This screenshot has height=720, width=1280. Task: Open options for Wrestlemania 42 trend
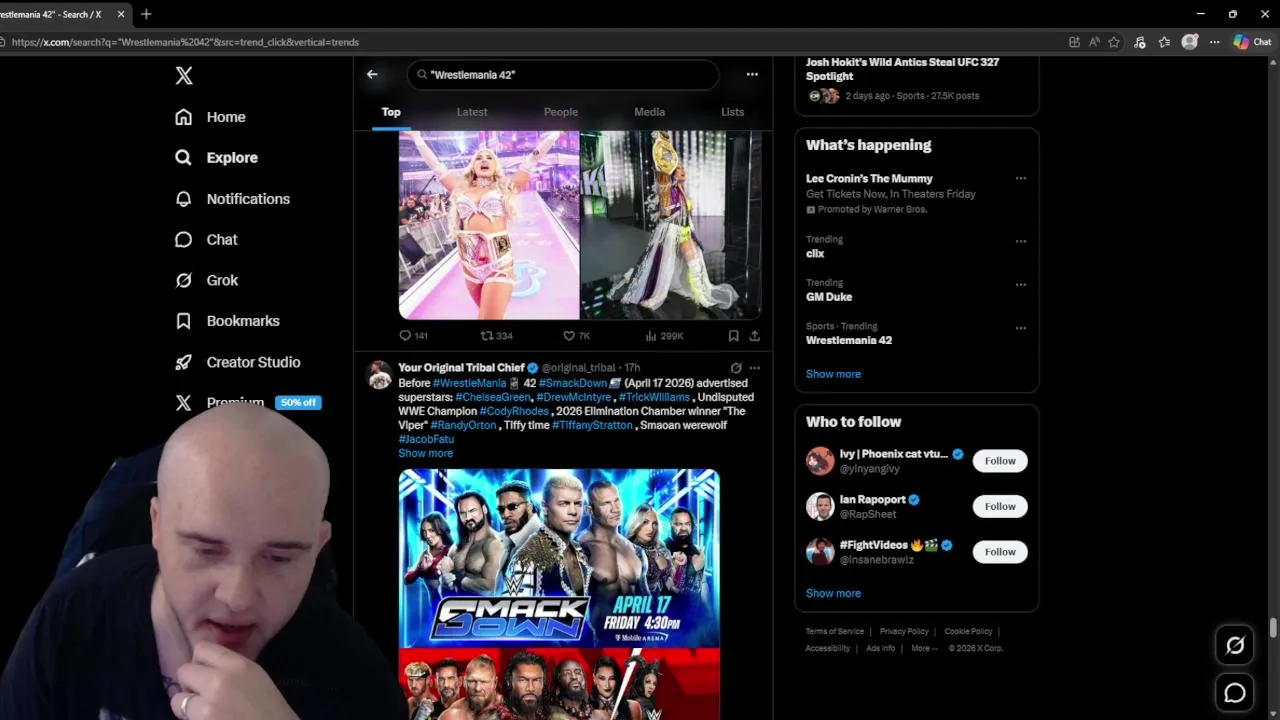pos(1021,327)
